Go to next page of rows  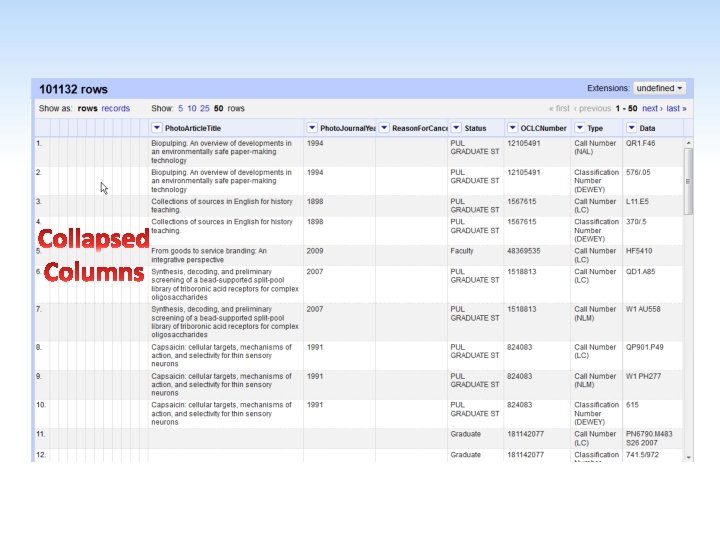point(652,108)
